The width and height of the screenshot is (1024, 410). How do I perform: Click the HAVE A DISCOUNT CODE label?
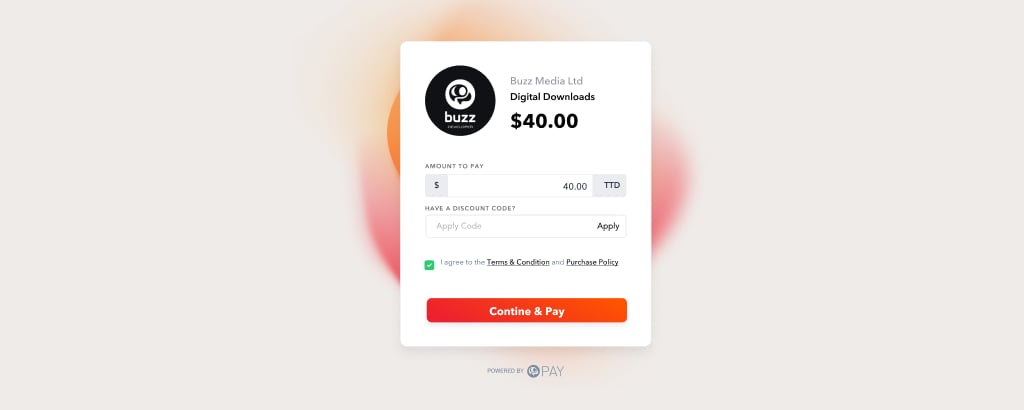(x=470, y=208)
